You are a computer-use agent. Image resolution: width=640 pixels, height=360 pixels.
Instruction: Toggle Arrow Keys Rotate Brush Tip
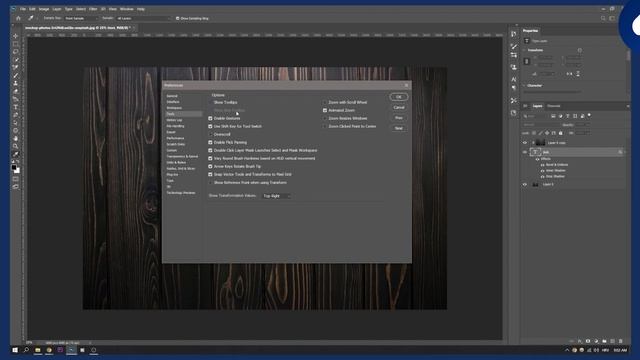[x=211, y=167]
